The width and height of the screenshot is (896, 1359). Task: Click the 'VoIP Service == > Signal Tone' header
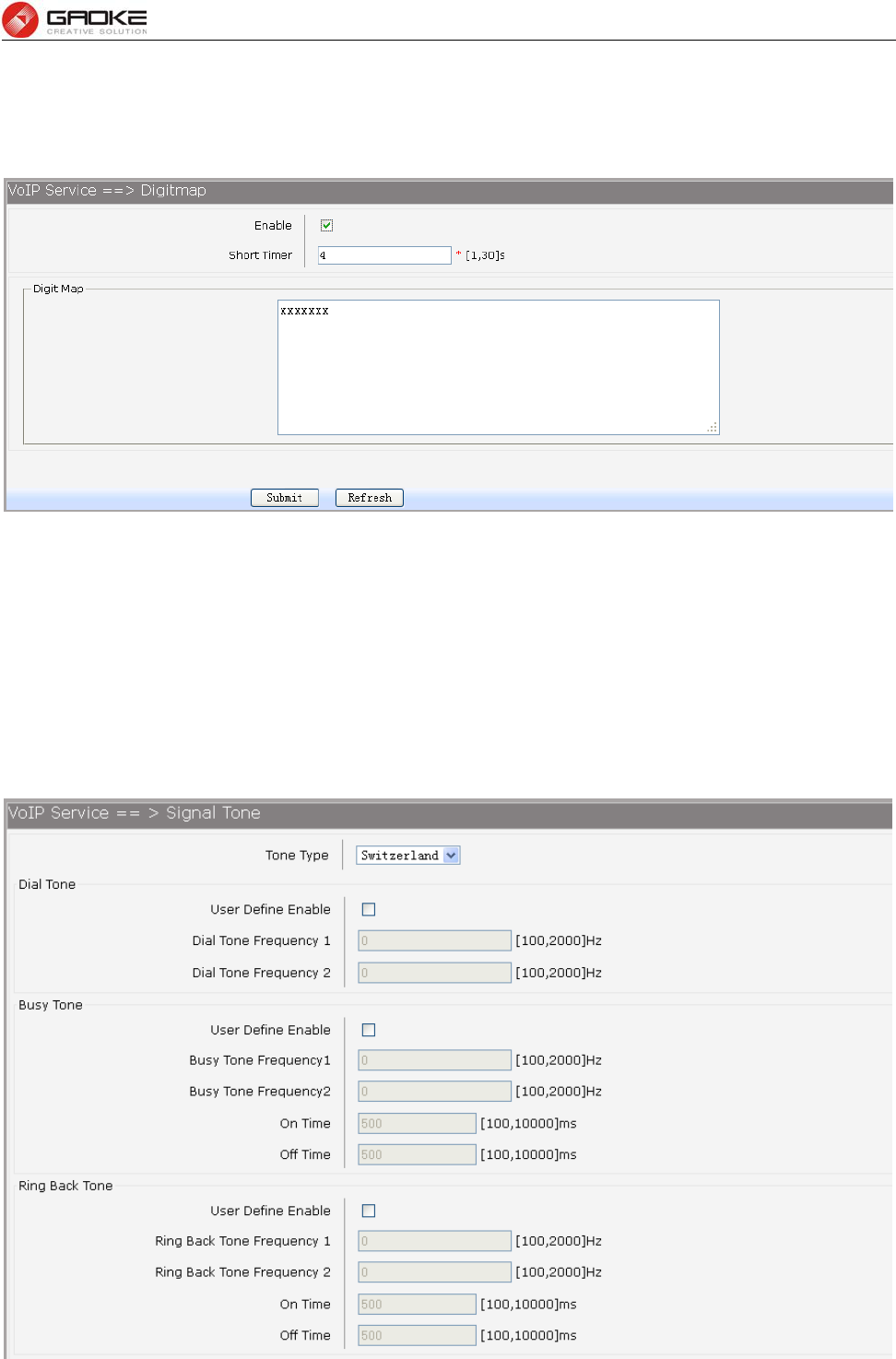coord(135,813)
